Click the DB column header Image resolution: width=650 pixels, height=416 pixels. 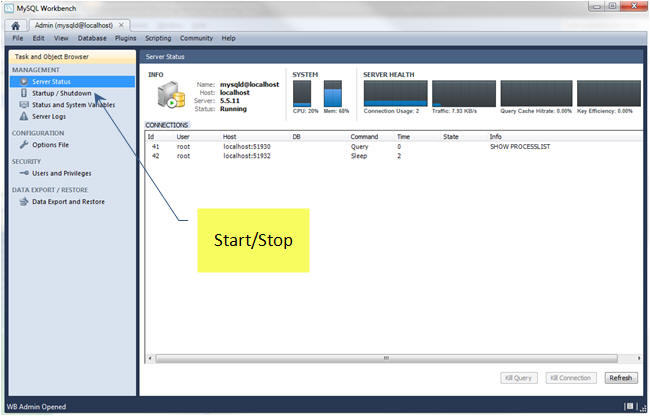click(296, 136)
